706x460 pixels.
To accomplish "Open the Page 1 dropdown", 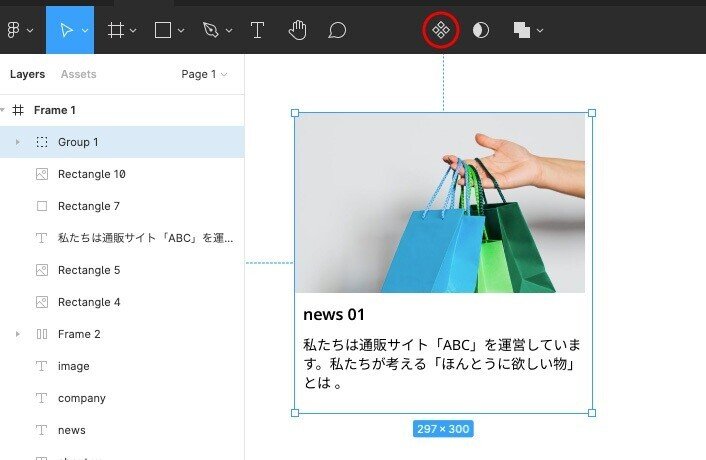I will [204, 74].
